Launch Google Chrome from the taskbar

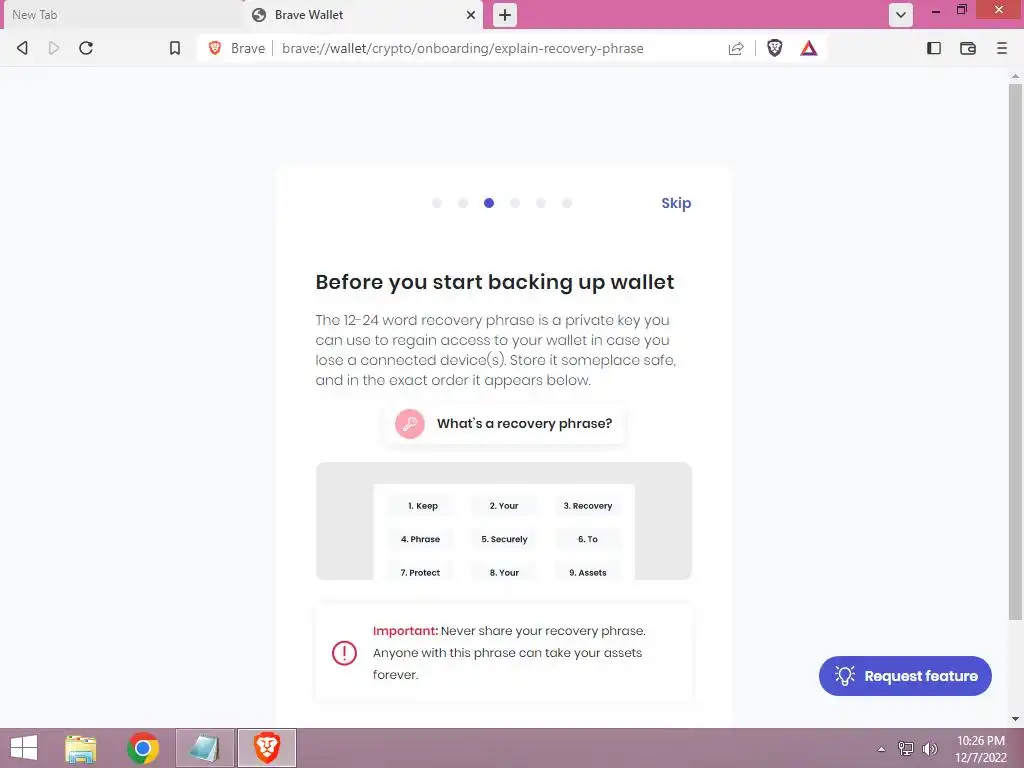[x=143, y=748]
